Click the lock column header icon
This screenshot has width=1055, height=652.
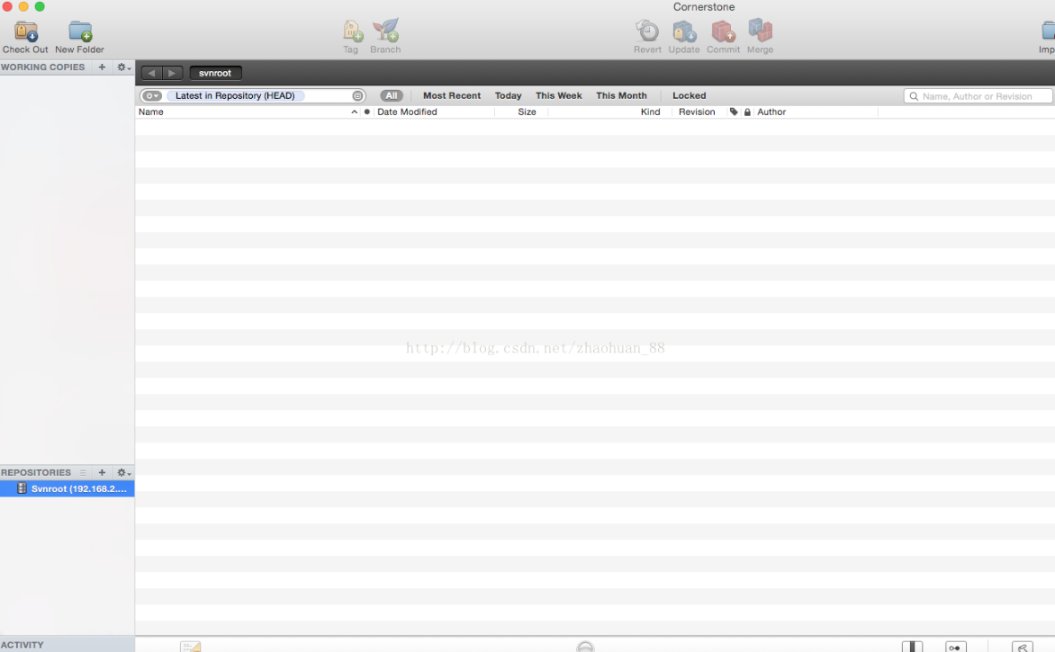point(747,112)
